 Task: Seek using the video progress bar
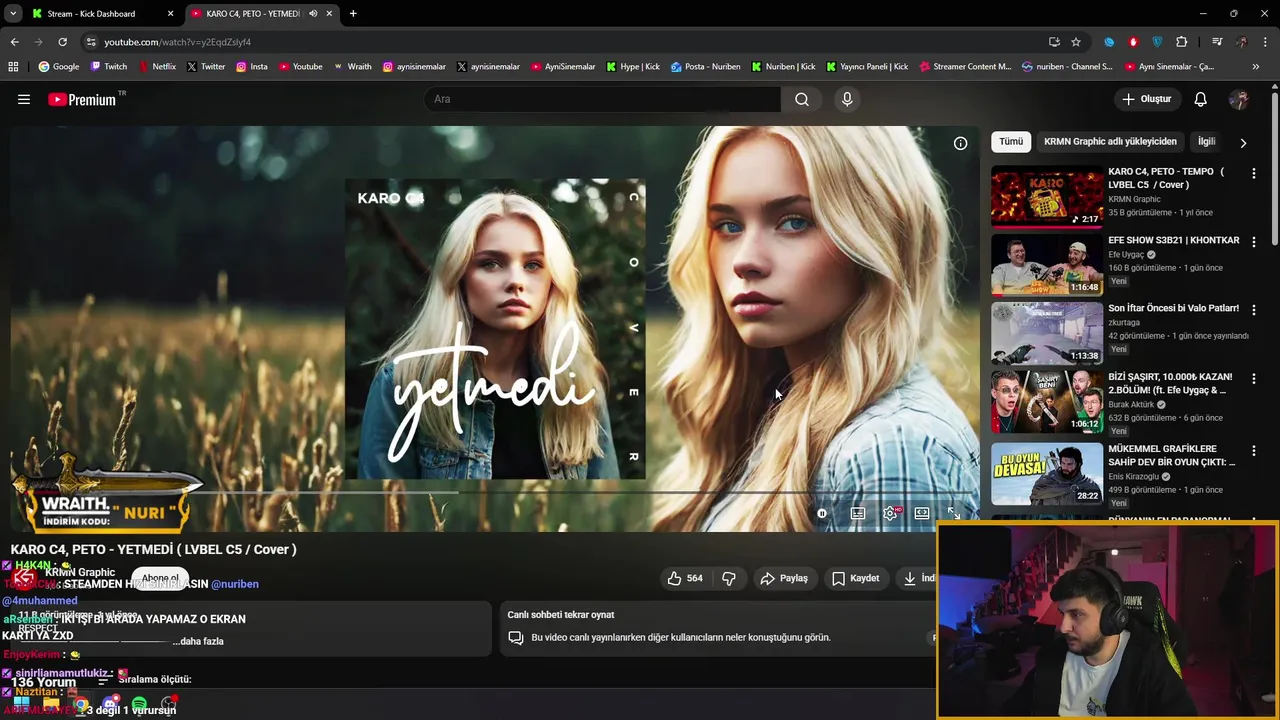point(495,492)
